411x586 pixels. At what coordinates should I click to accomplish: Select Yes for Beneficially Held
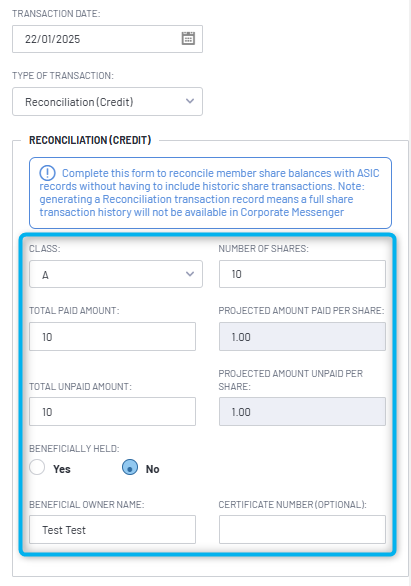click(x=37, y=467)
